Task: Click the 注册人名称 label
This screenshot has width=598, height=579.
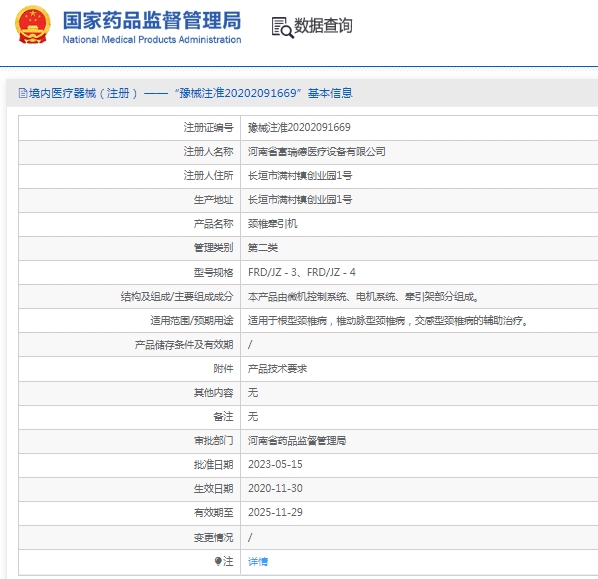Action: 208,151
